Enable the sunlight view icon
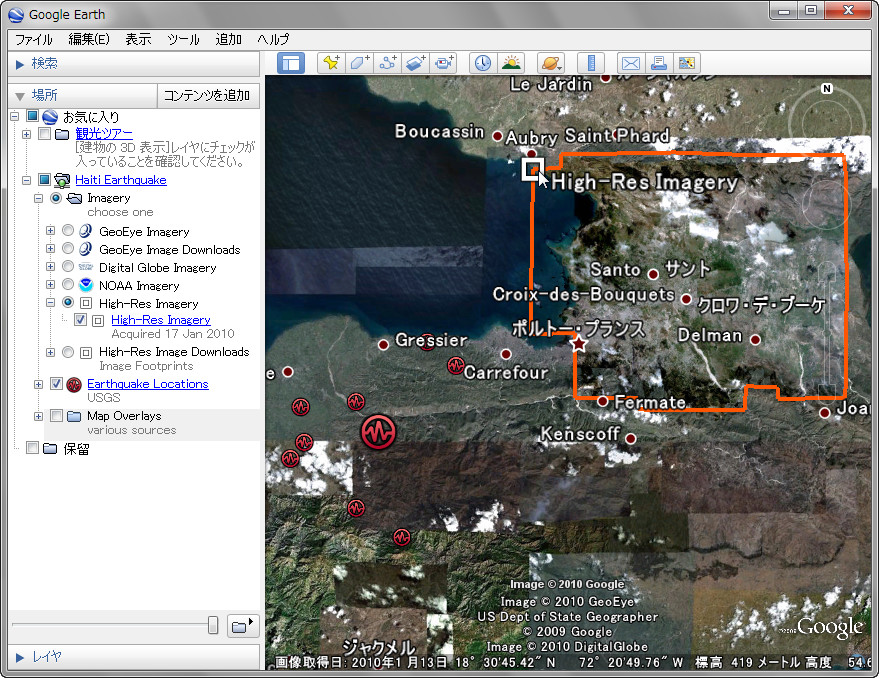 coord(511,62)
